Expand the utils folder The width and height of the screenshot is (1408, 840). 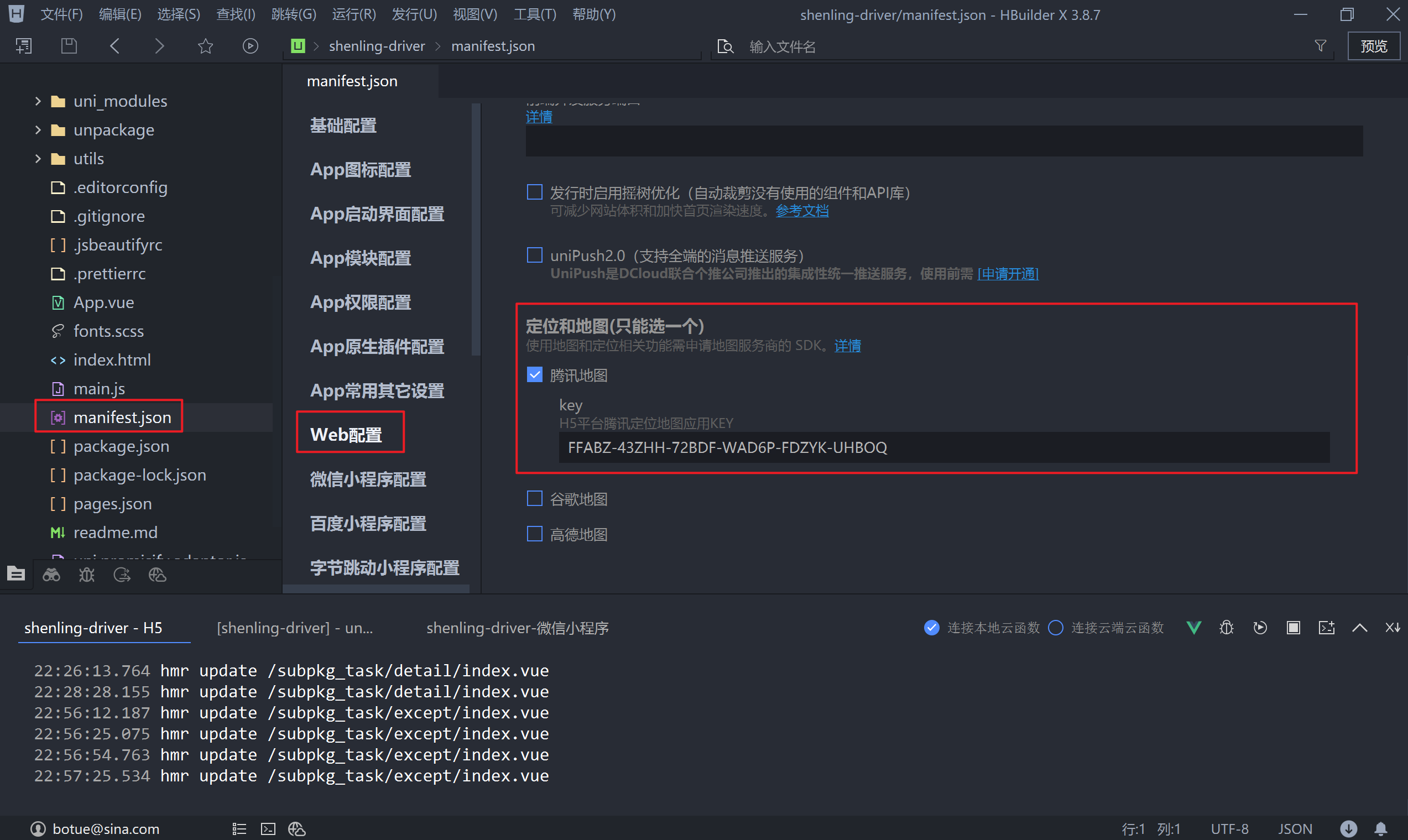(38, 159)
